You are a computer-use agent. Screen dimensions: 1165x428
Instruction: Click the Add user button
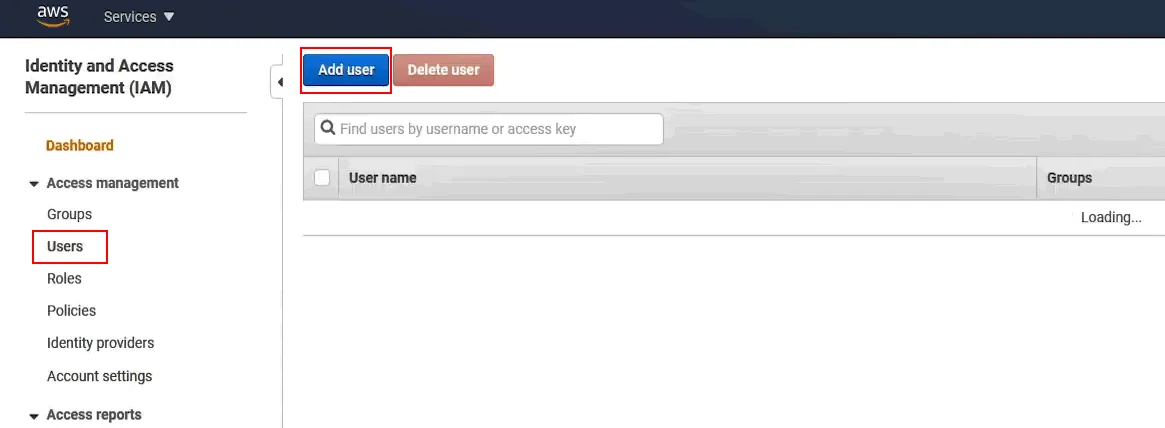tap(346, 71)
